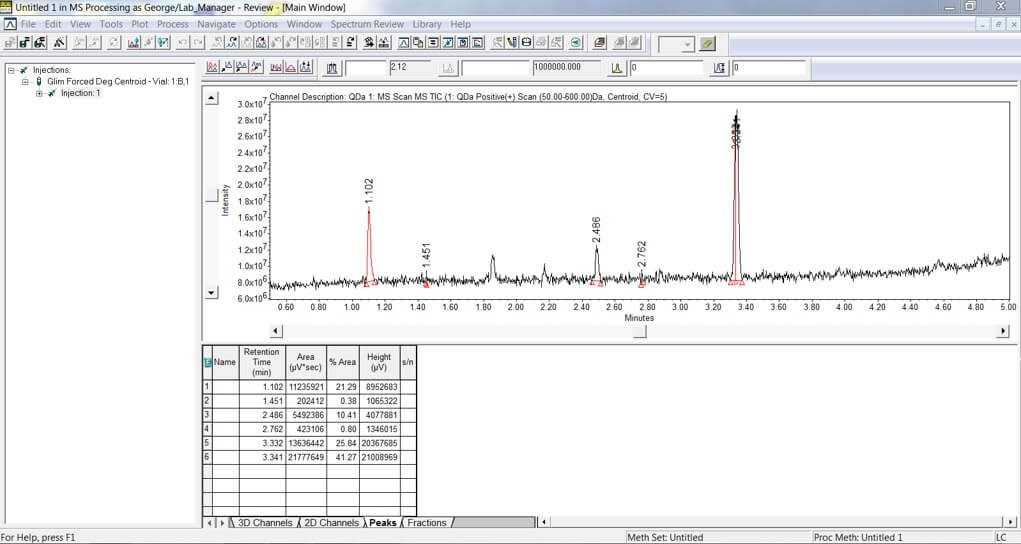Click the toolbar window icon showing a single small peak
This screenshot has width=1021, height=544.
[404, 43]
